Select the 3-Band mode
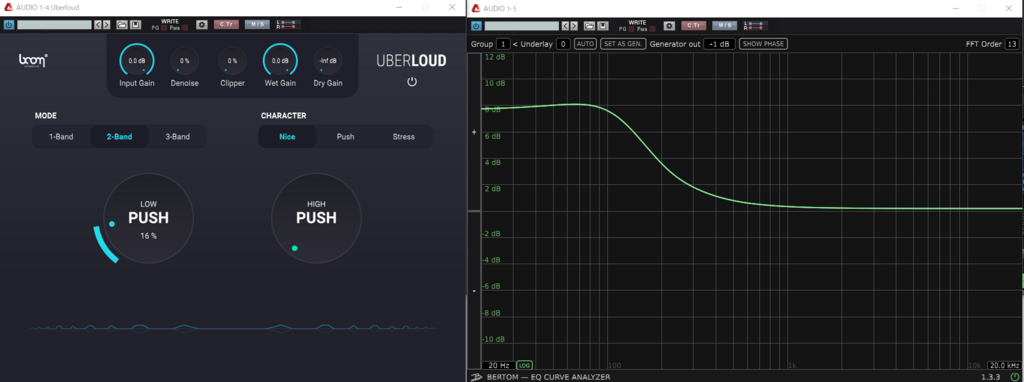The image size is (1024, 382). tap(178, 137)
